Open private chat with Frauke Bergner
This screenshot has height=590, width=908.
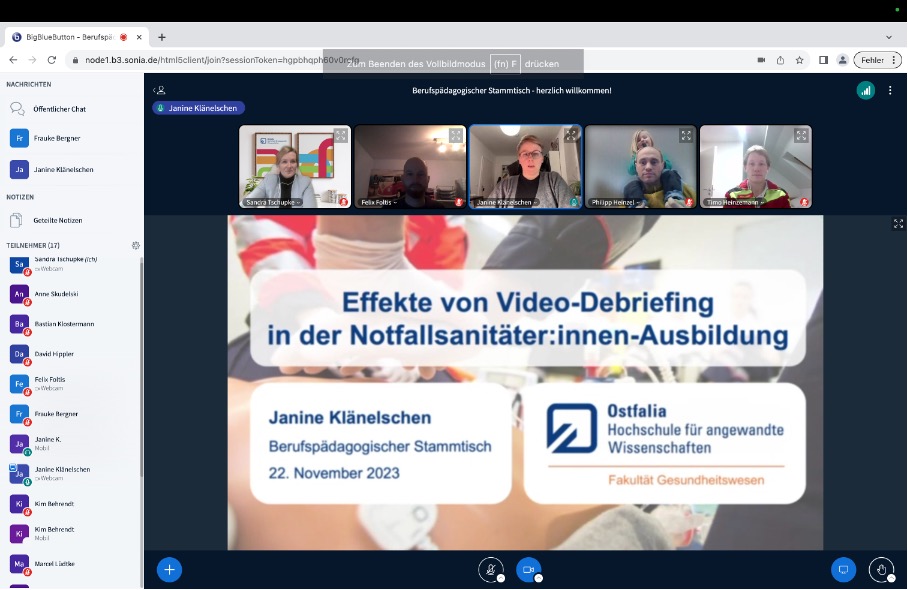(x=57, y=138)
